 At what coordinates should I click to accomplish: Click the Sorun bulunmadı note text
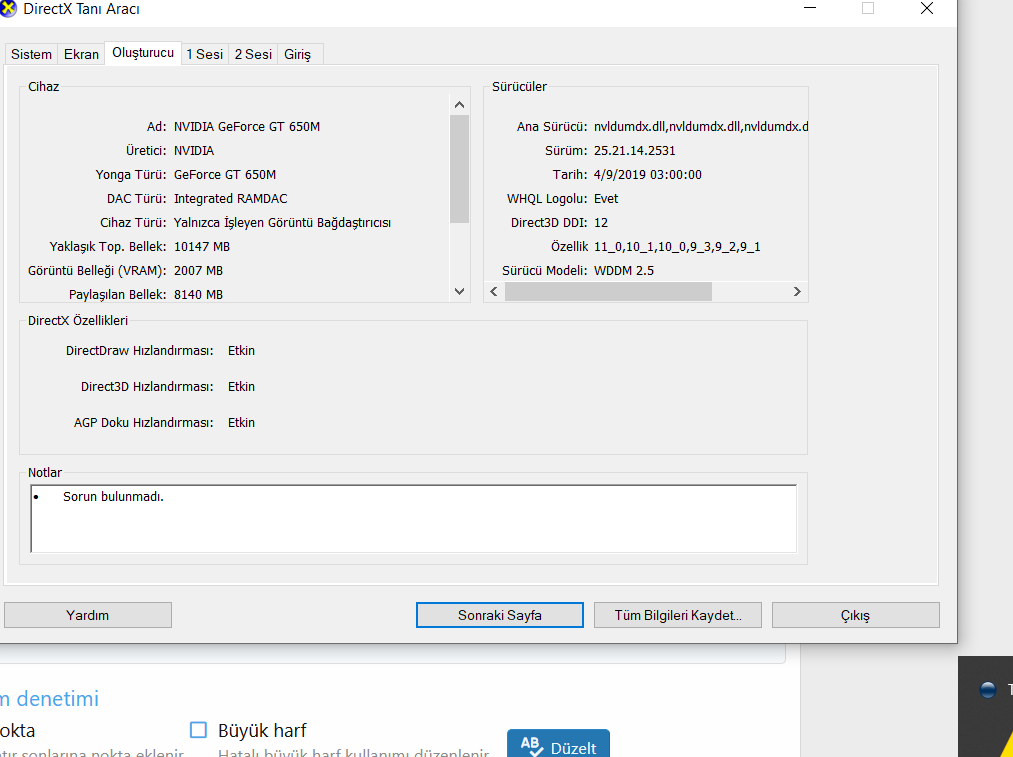coord(113,497)
